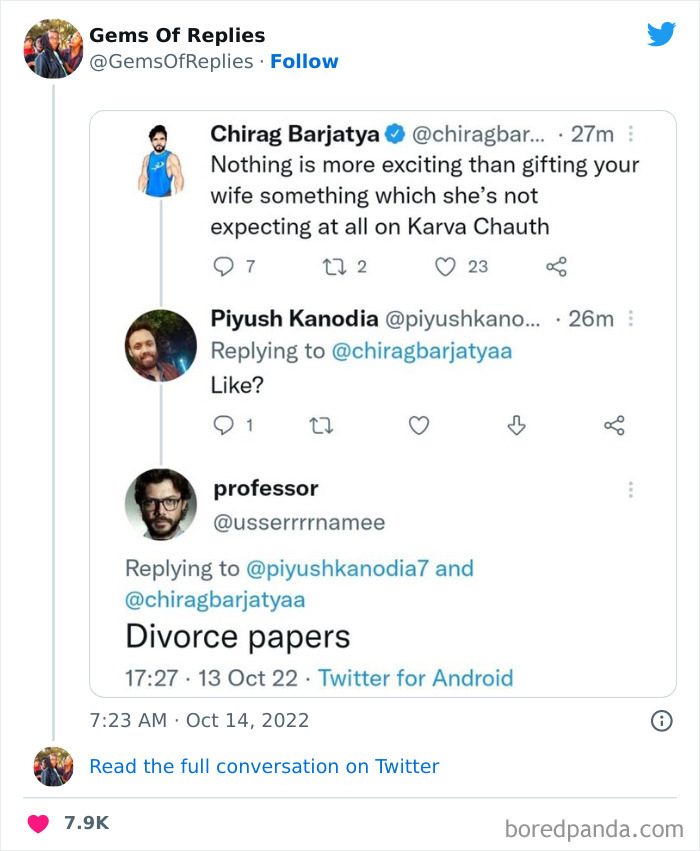This screenshot has height=851, width=700.
Task: Open the Twitter bird logo
Action: [661, 33]
